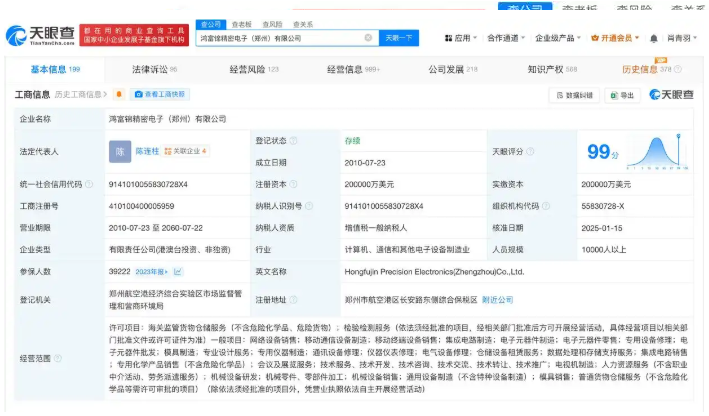
Task: Open help icon next to 注册资本
Action: (293, 184)
